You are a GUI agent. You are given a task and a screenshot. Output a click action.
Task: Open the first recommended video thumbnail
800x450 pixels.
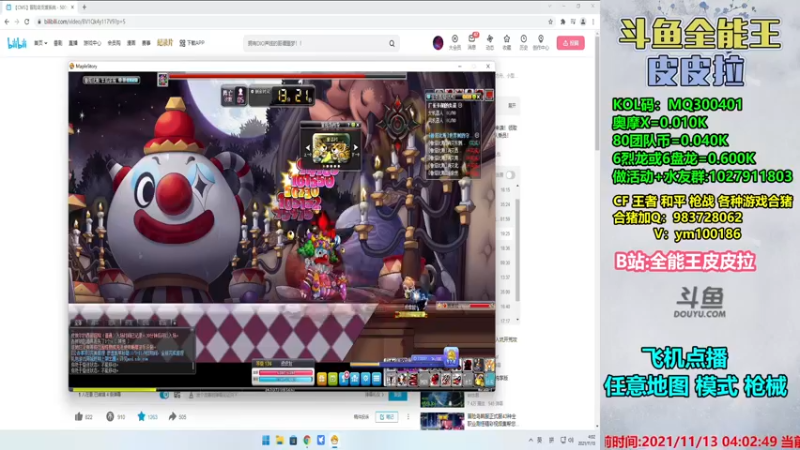442,399
